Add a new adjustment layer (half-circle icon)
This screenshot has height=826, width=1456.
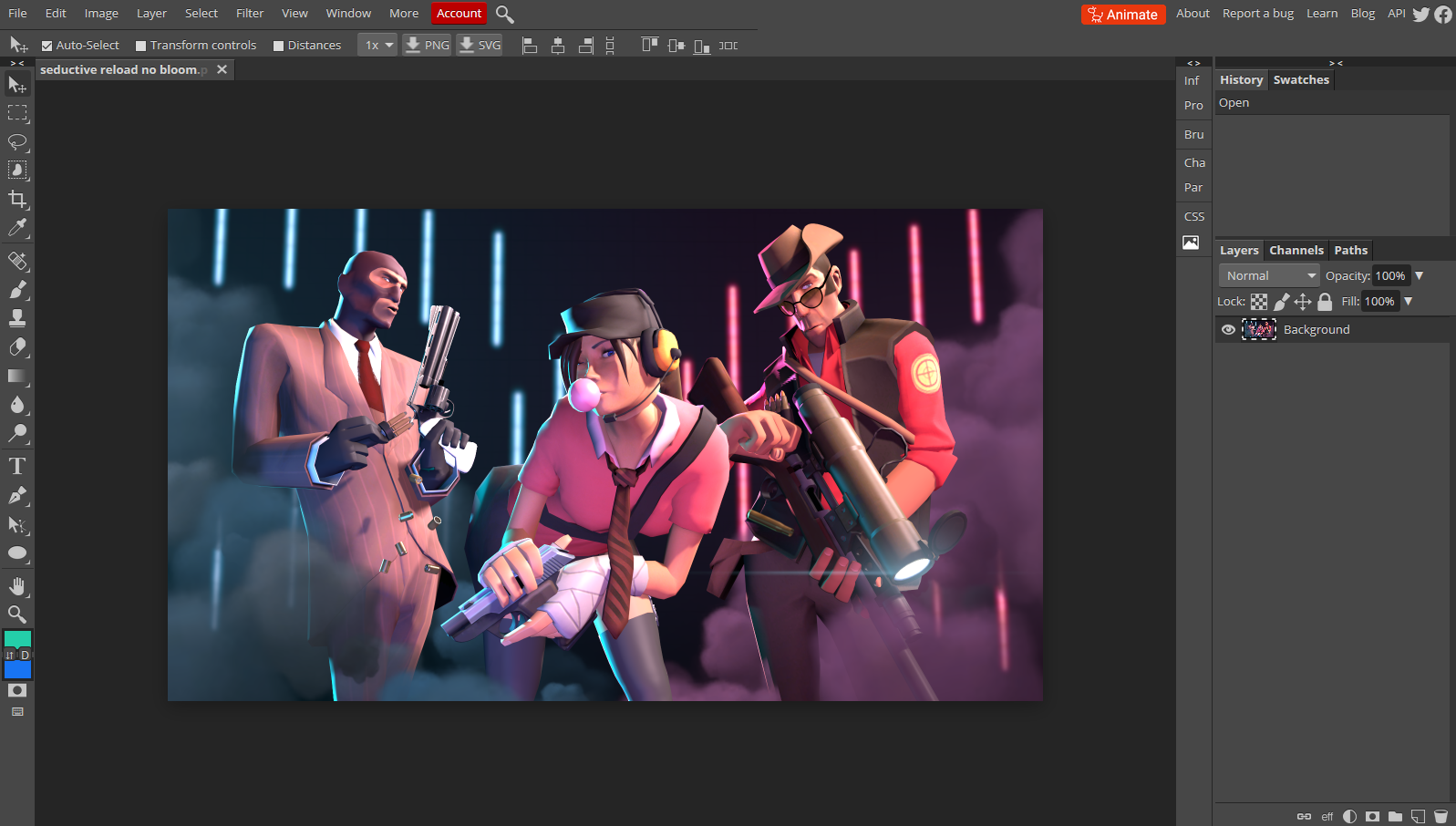[x=1350, y=816]
